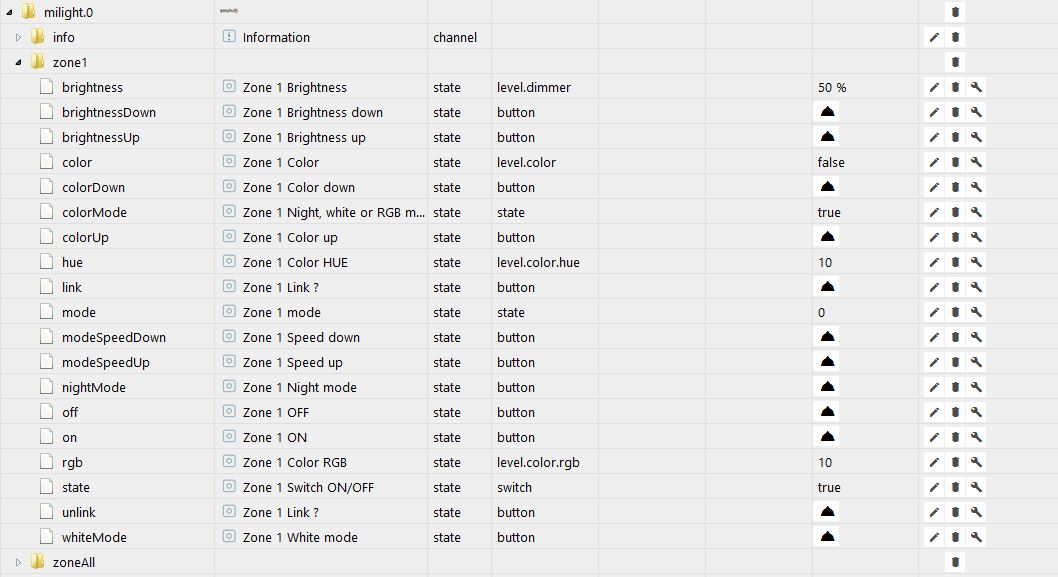Click the rgb value 10
The image size is (1058, 577).
[x=825, y=463]
